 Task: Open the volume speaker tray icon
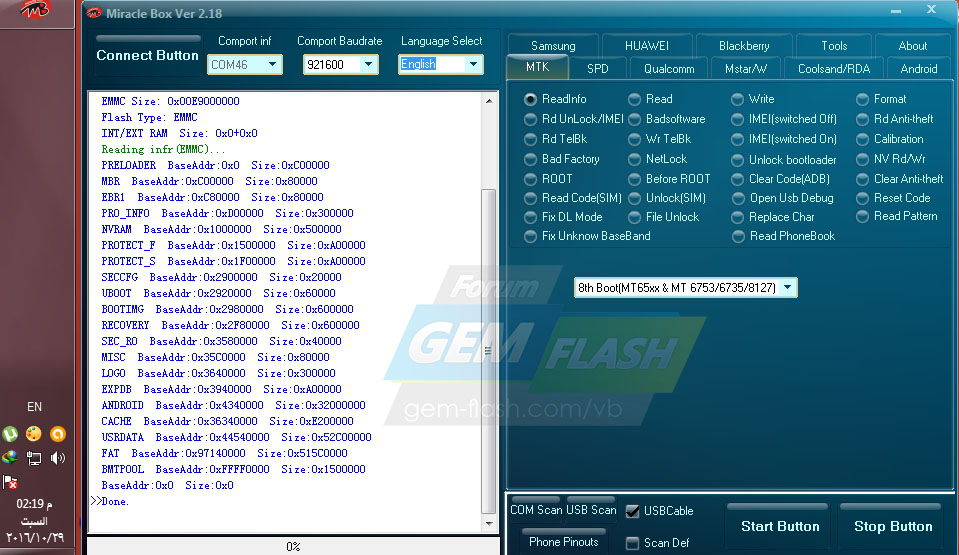tap(57, 458)
